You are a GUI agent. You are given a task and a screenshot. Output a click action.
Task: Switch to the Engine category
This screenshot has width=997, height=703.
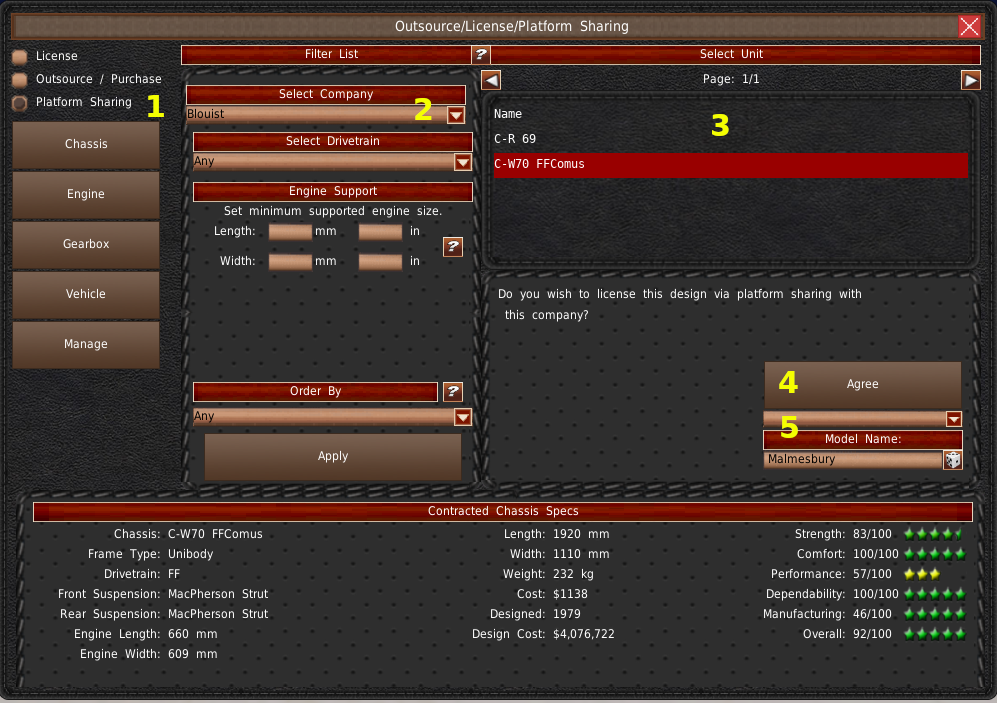point(86,195)
